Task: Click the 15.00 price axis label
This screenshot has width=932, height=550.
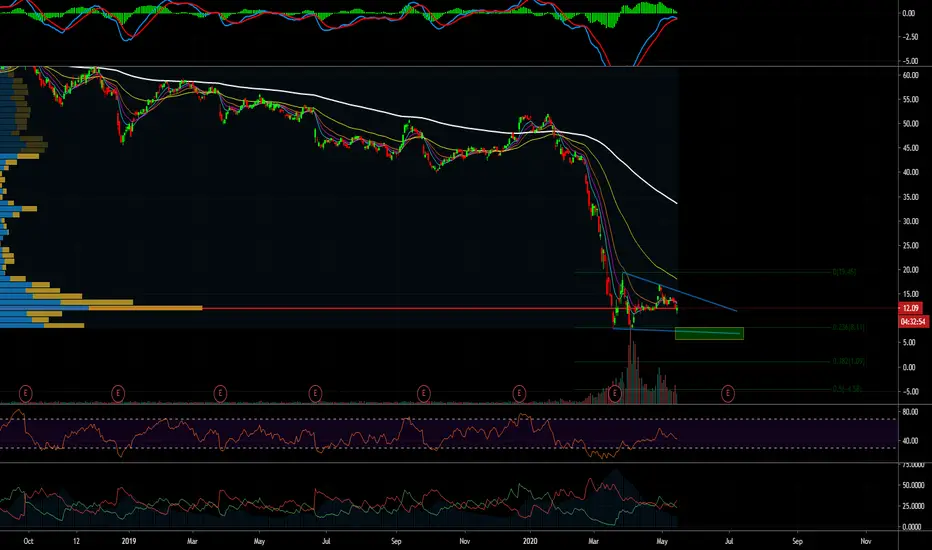Action: [911, 294]
